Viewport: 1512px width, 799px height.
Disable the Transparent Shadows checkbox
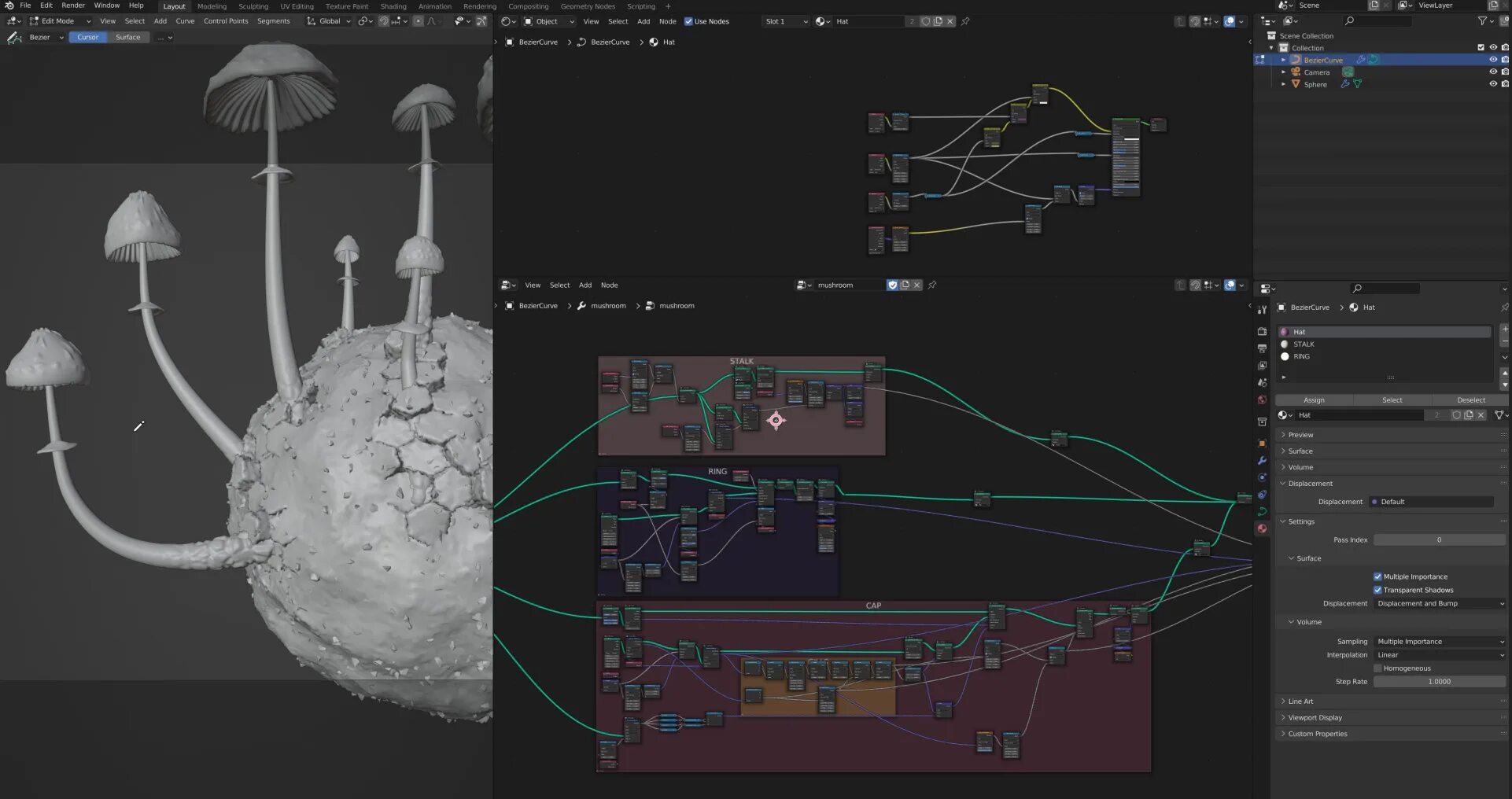coord(1377,590)
